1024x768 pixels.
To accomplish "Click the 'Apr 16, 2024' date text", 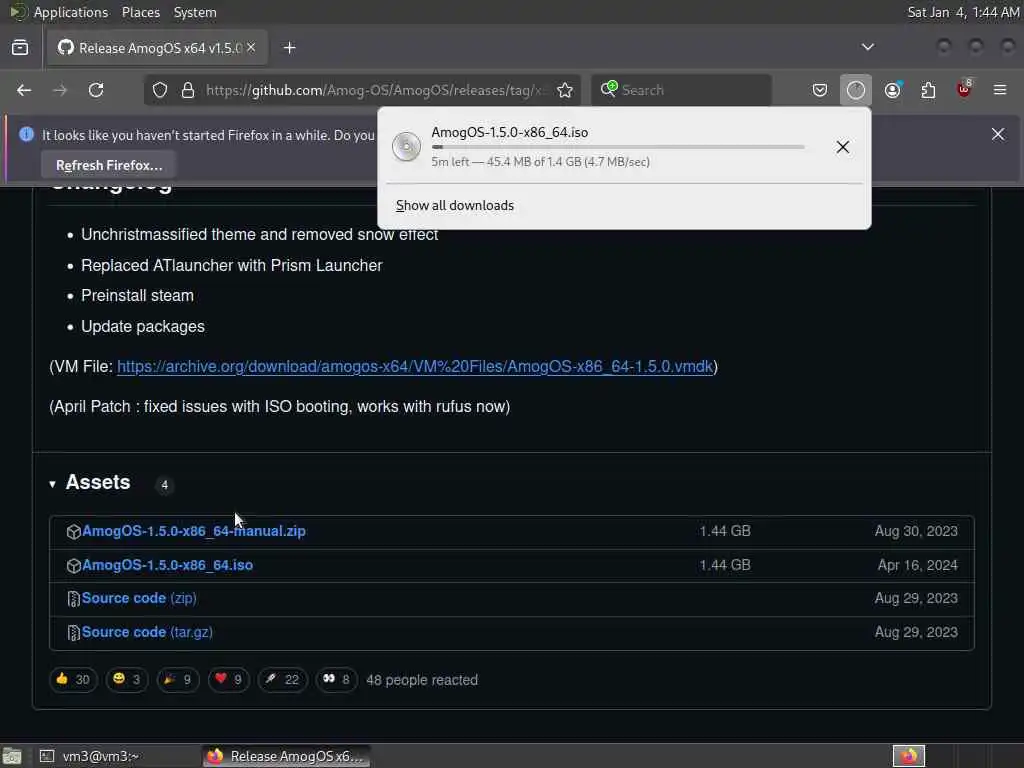I will tap(918, 565).
